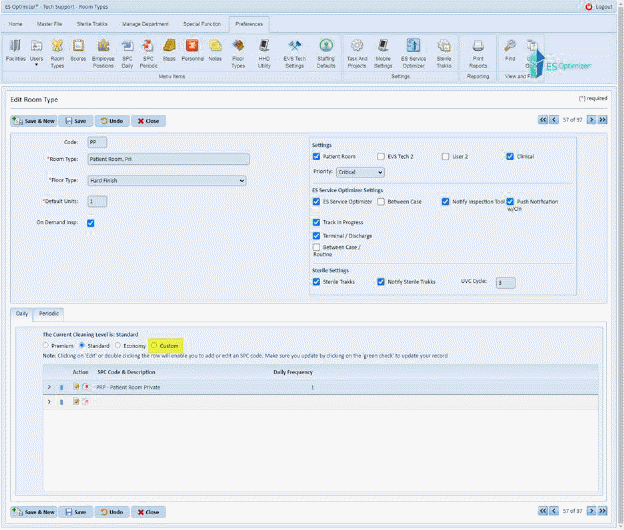Open the SPC Daily ribbon icon
This screenshot has height=530, width=624.
[x=127, y=54]
